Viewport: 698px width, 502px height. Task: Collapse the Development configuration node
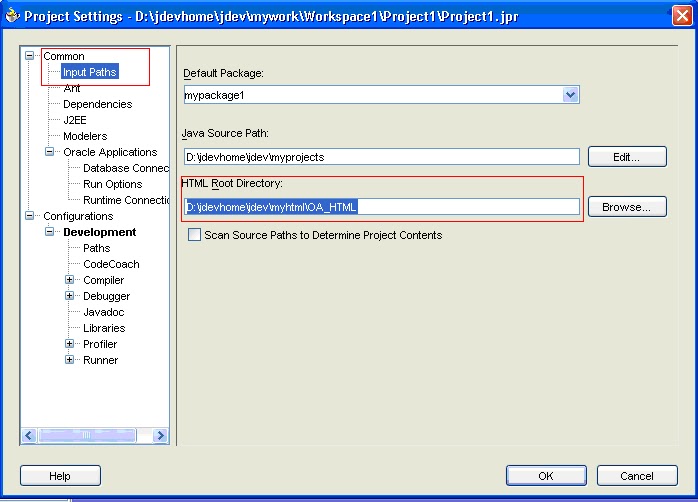point(49,232)
